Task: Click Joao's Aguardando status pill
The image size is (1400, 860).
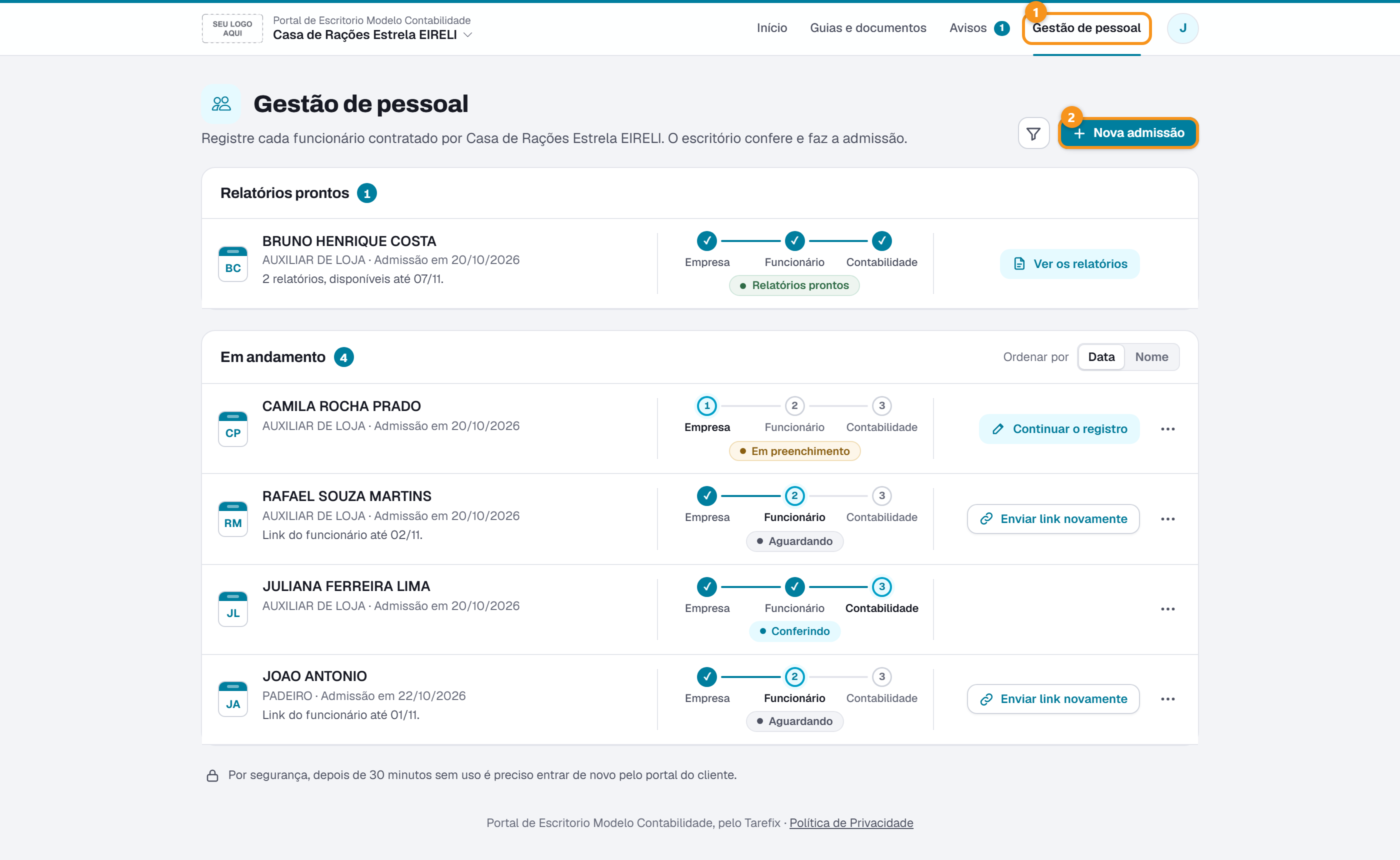Action: [x=794, y=721]
